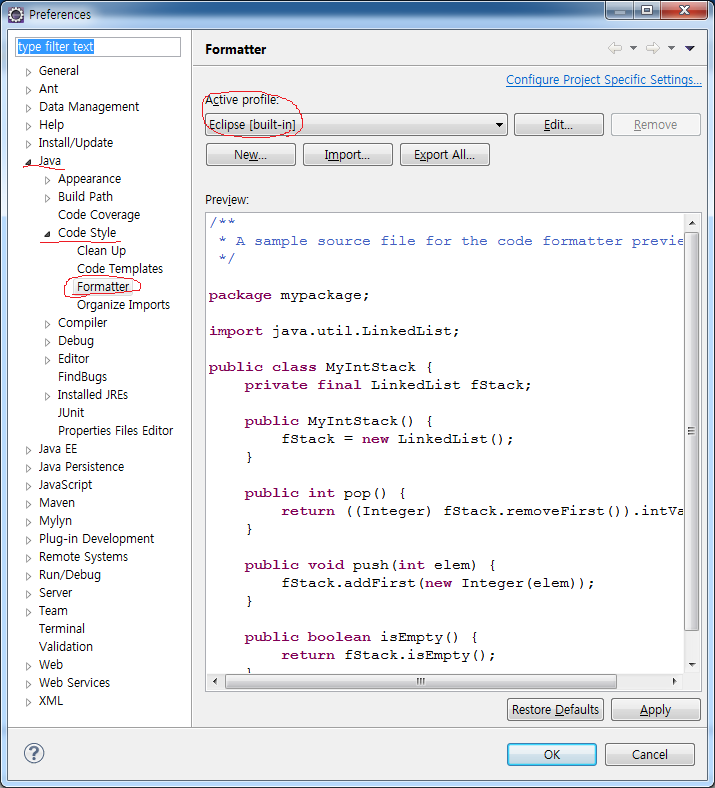This screenshot has height=788, width=715.
Task: Select Mylyn tree item
Action: pos(55,521)
